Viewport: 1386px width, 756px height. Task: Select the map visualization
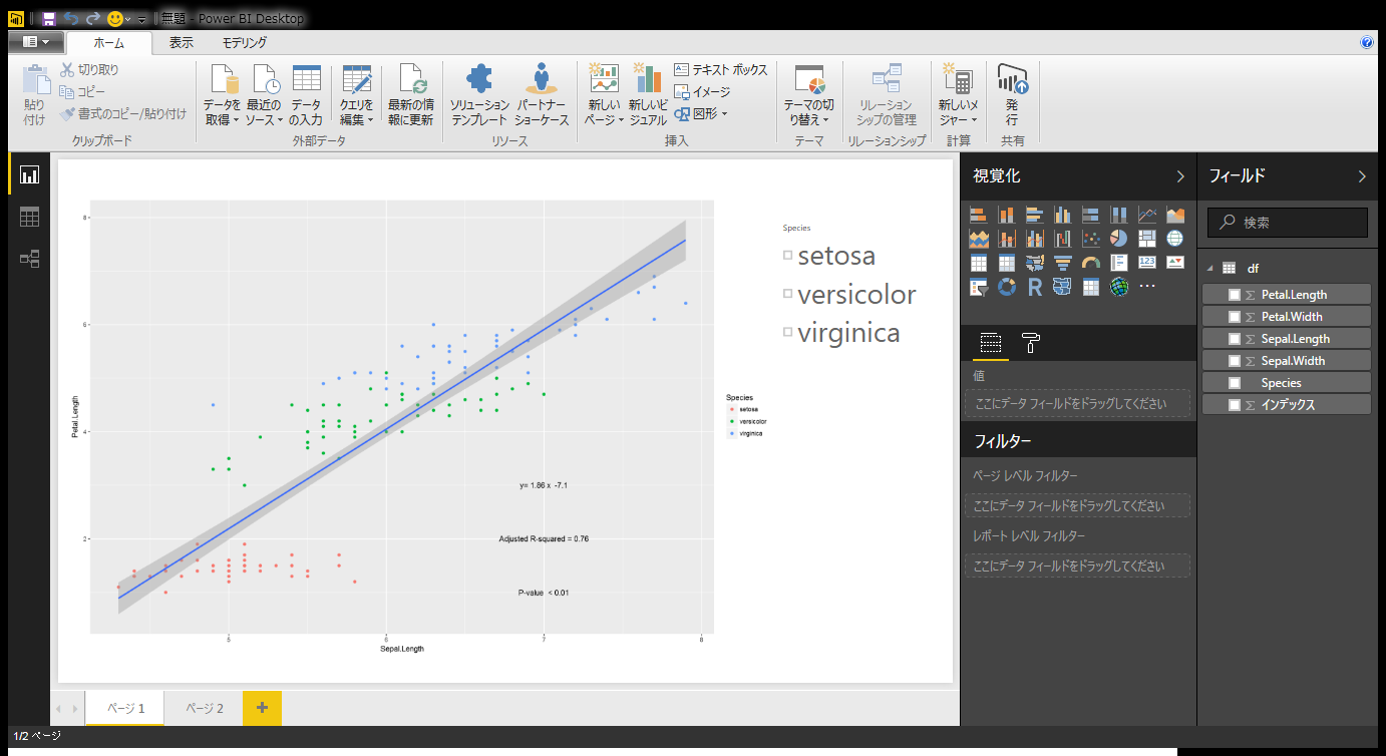coord(1175,238)
